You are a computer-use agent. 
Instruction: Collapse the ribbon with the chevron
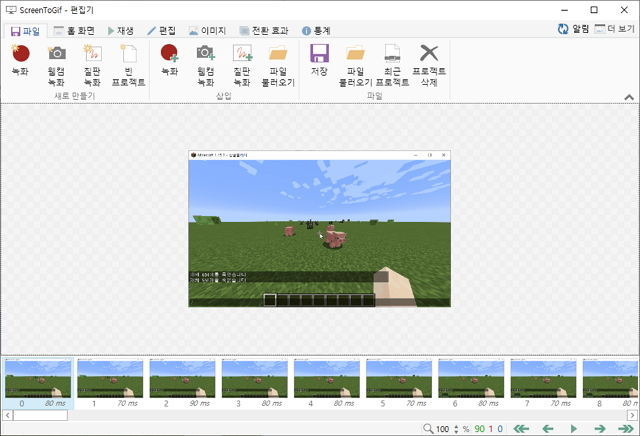coord(629,97)
